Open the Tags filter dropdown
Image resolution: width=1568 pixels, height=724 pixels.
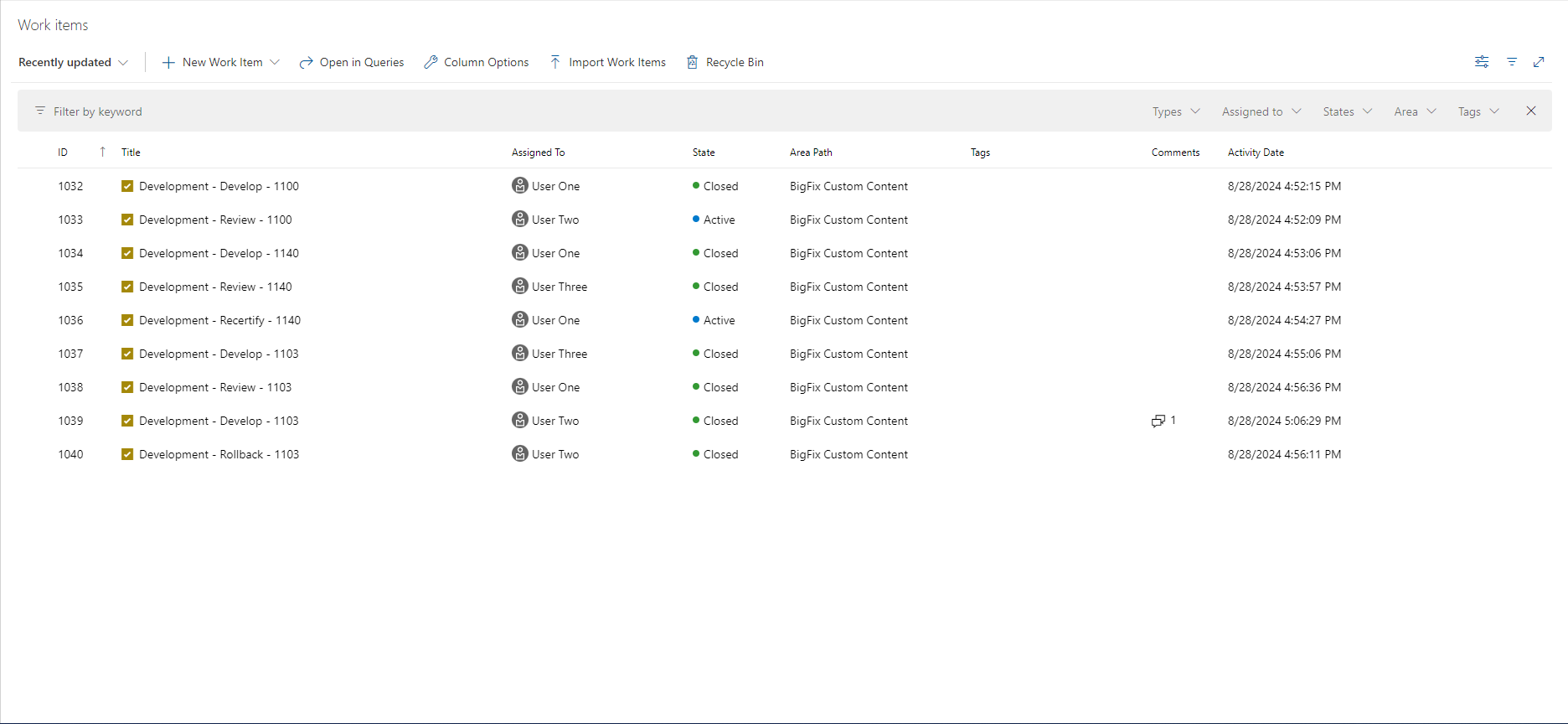click(1478, 111)
